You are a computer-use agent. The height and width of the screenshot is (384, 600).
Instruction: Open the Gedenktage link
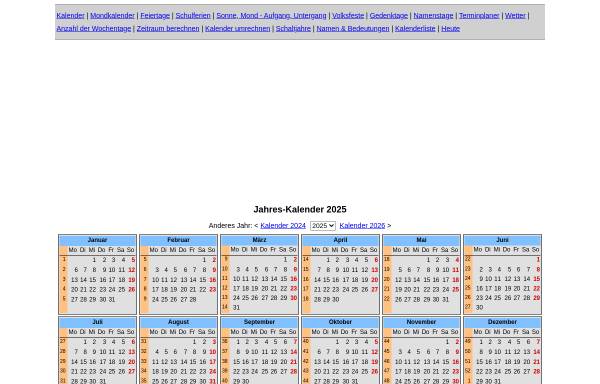(x=389, y=16)
